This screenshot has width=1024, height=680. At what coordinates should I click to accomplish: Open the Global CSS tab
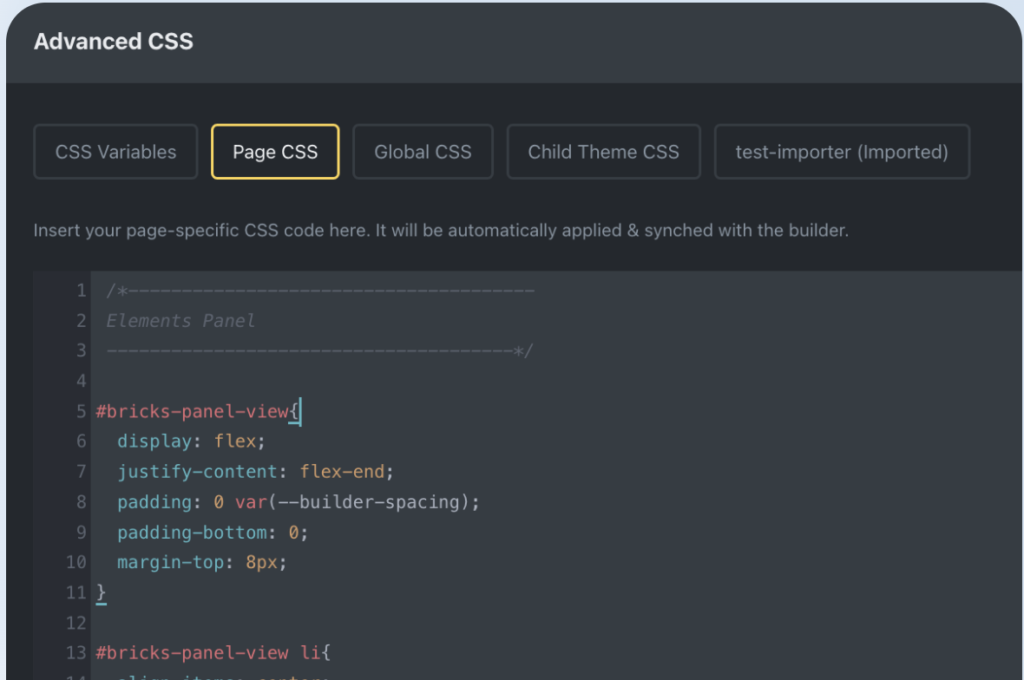(422, 152)
